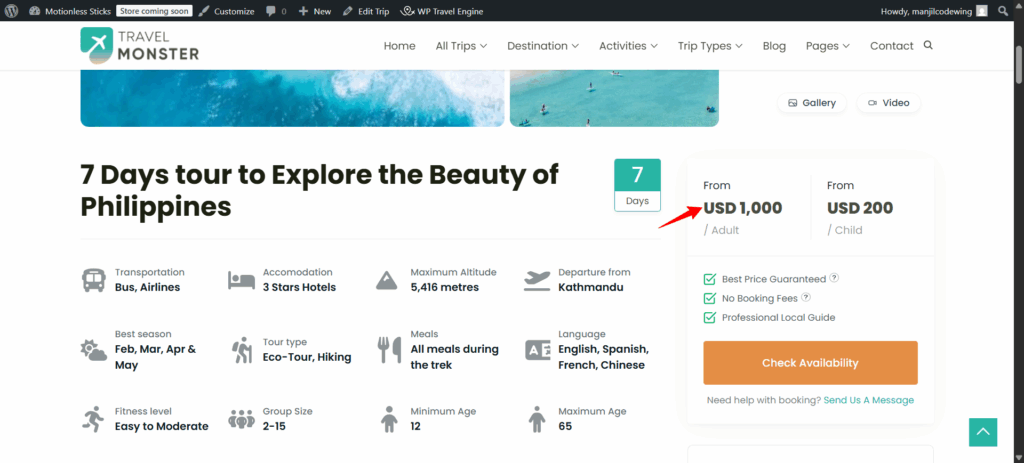Click the Travel Monster logo
Viewport: 1024px width, 463px height.
tap(140, 45)
